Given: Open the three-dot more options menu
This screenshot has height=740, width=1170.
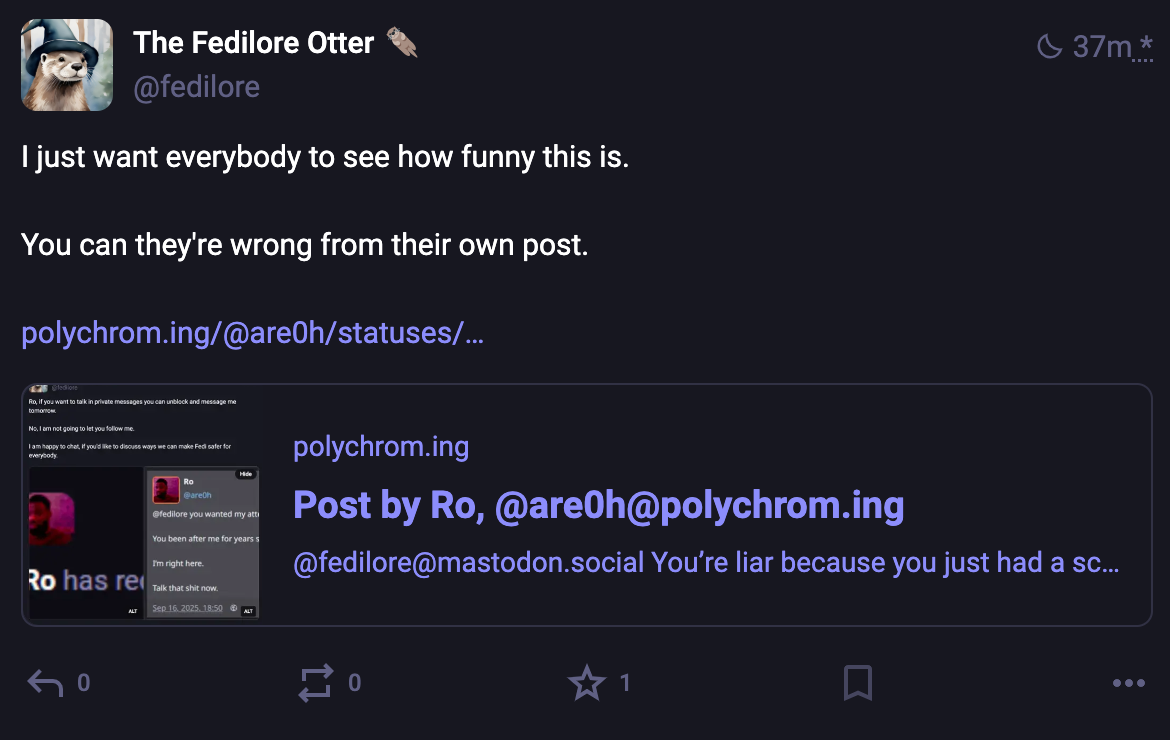Looking at the screenshot, I should tap(1128, 683).
